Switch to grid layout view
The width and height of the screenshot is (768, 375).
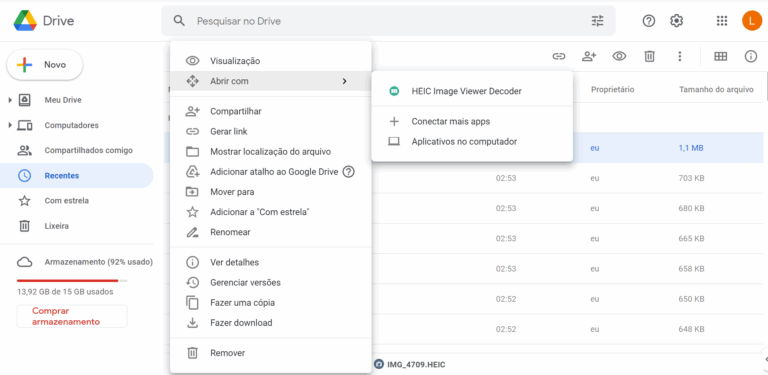point(720,56)
